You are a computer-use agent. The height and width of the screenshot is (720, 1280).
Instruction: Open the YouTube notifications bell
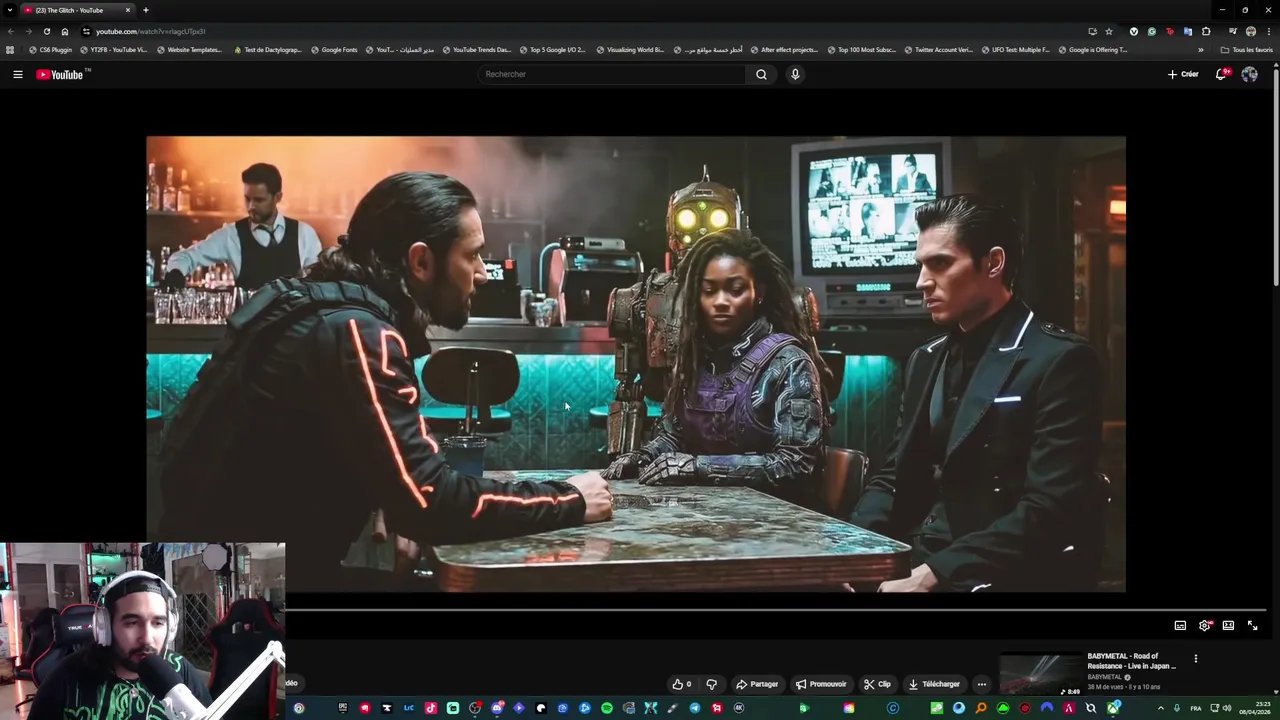pyautogui.click(x=1221, y=74)
